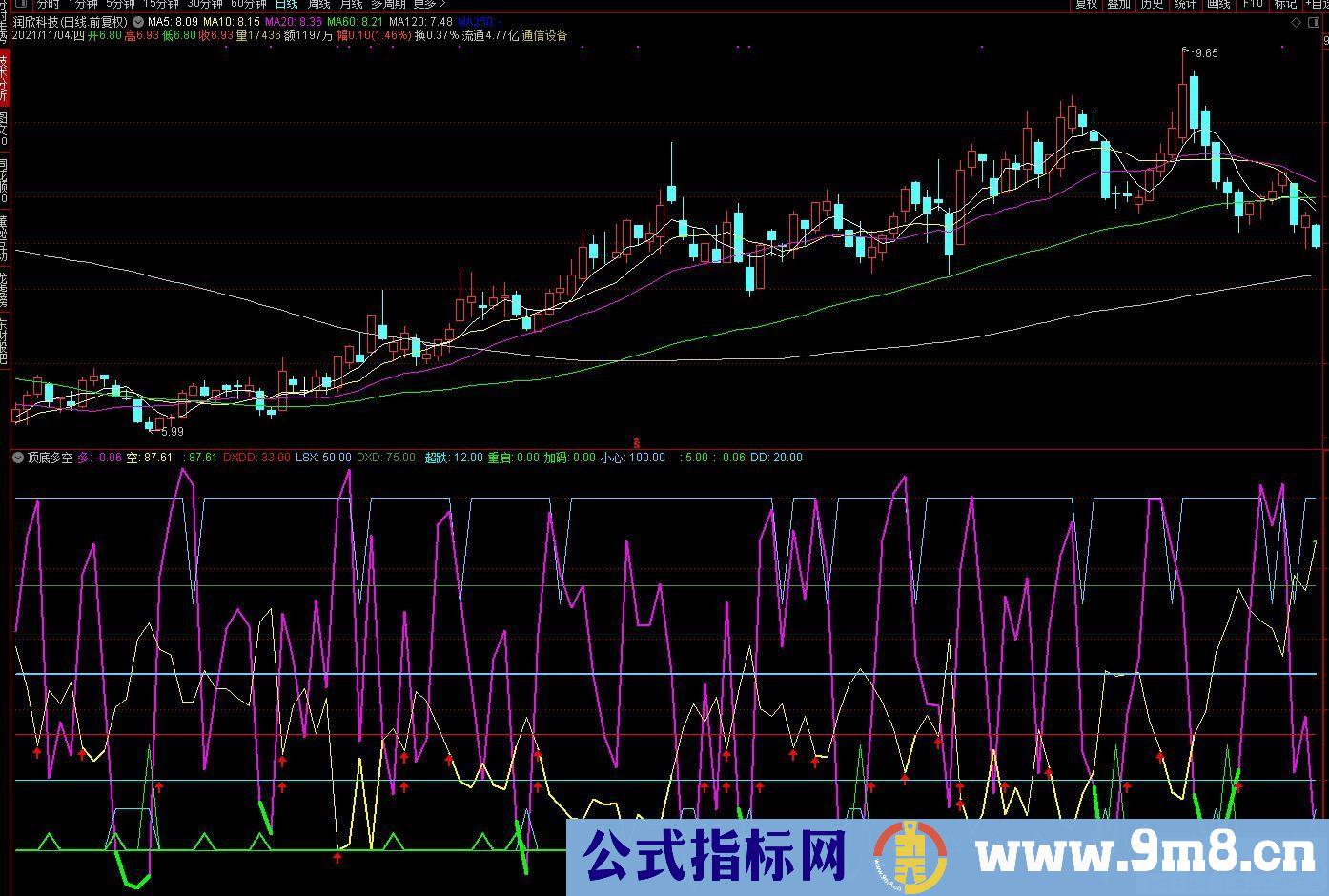
Task: Open the 同花顺F10 sidebar tab
Action: [x=4, y=178]
